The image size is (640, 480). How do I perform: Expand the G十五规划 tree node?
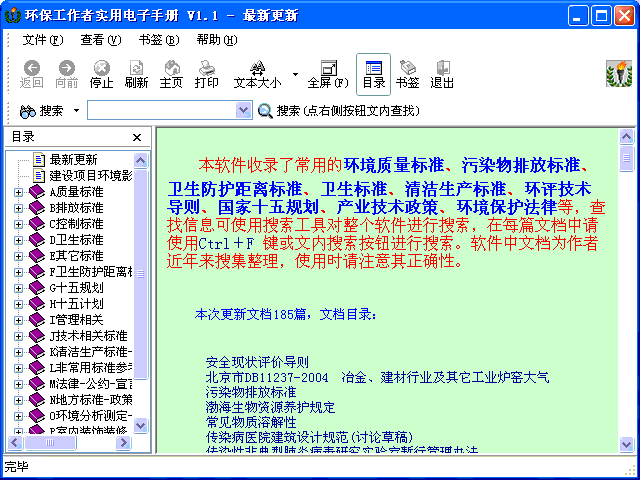click(19, 288)
